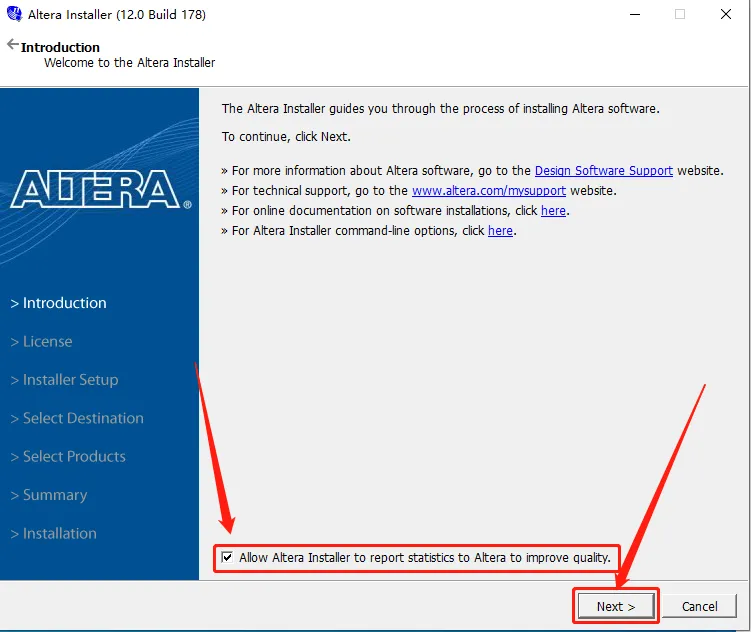Select the Select Destination step in sidebar
Image resolution: width=751 pixels, height=632 pixels.
77,418
